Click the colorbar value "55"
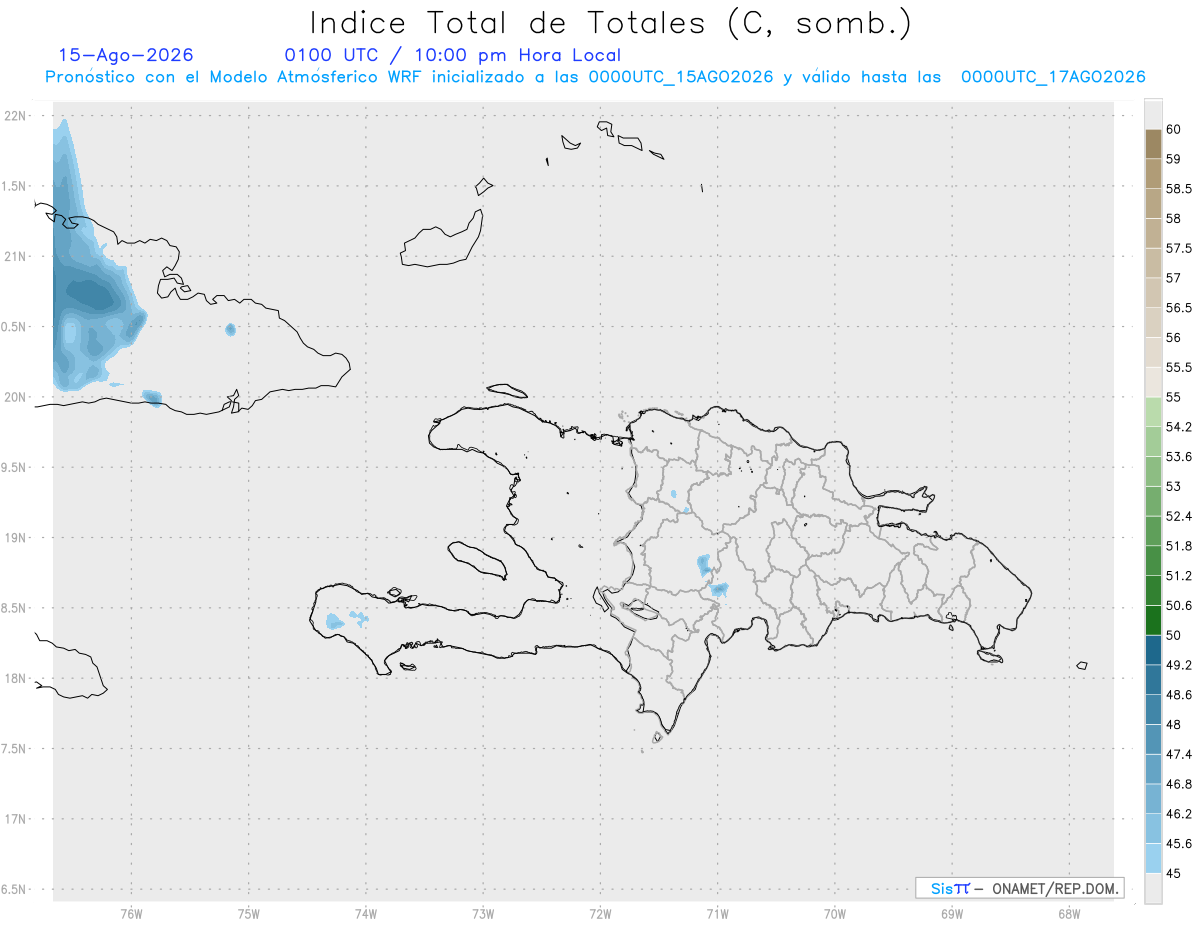This screenshot has height=927, width=1200. 1173,397
